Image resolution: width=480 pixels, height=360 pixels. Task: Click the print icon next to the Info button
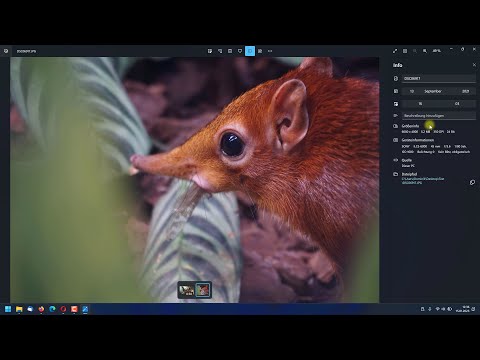pos(260,51)
